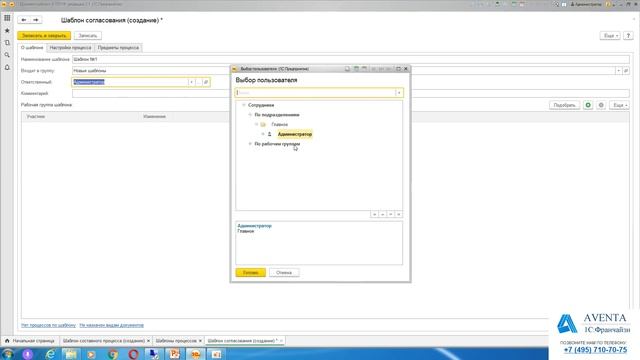
Task: Open the sections grid menu icon
Action: [7, 18]
